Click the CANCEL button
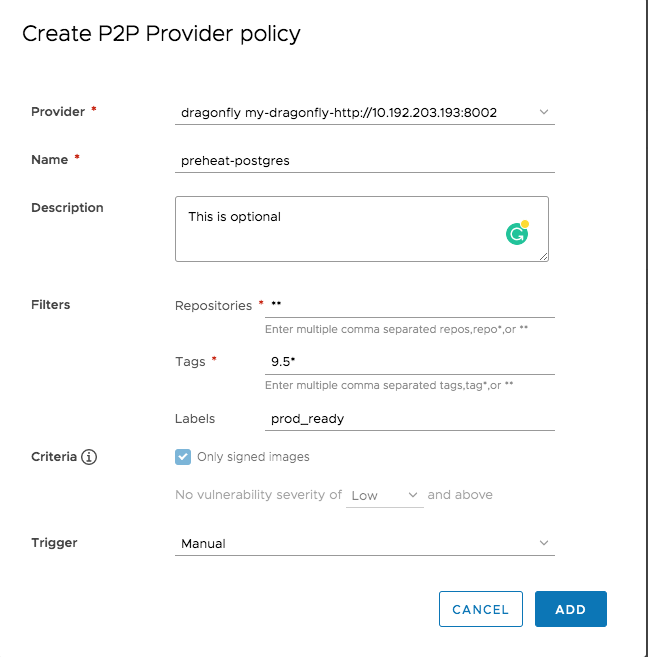 pyautogui.click(x=480, y=609)
